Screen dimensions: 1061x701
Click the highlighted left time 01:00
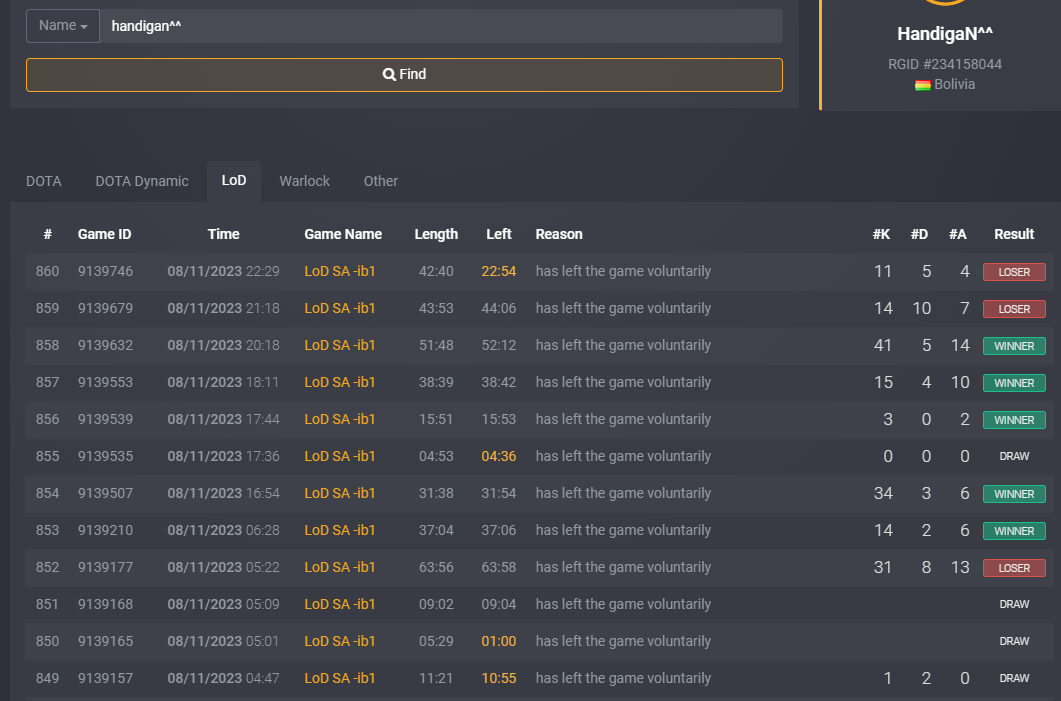[x=499, y=641]
